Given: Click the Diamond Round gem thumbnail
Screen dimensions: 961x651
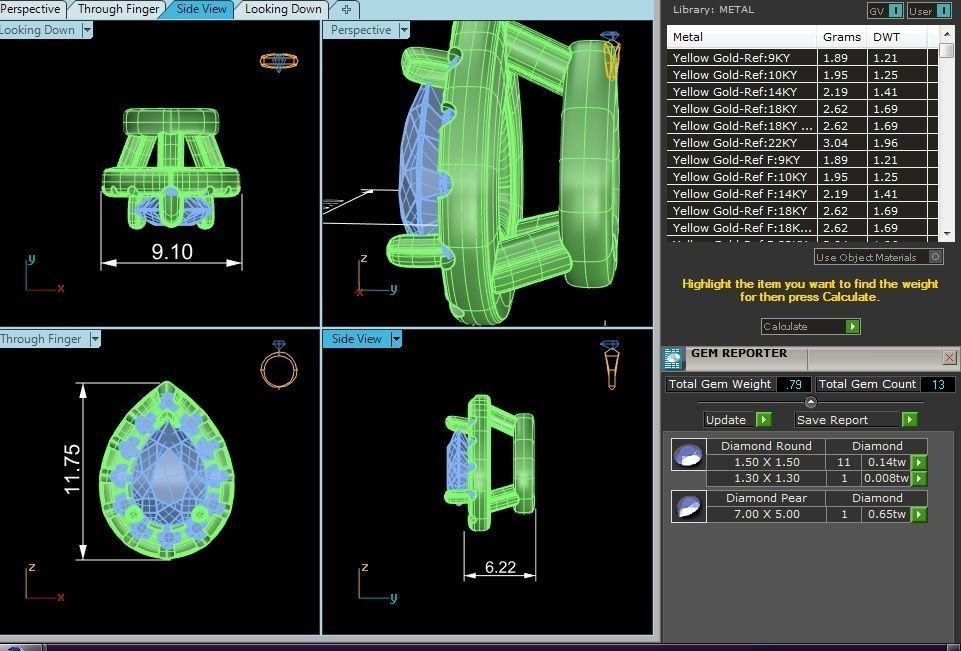Looking at the screenshot, I should tap(688, 455).
